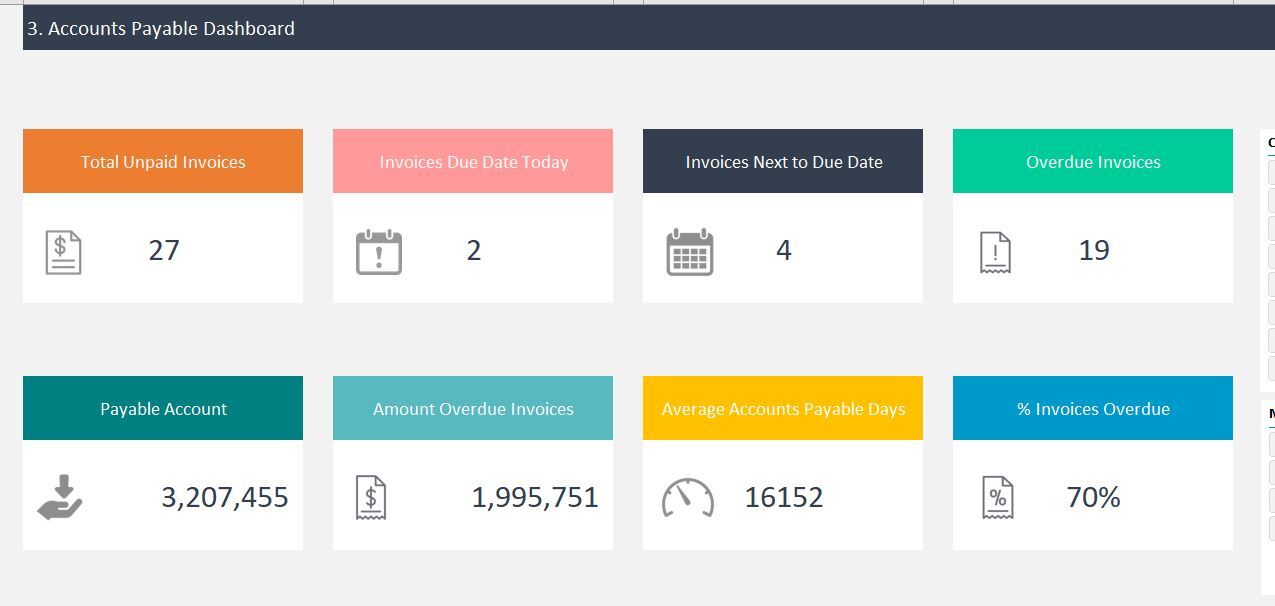Click the exclamation receipt icon under Overdue Invoices
1275x606 pixels.
coord(995,252)
